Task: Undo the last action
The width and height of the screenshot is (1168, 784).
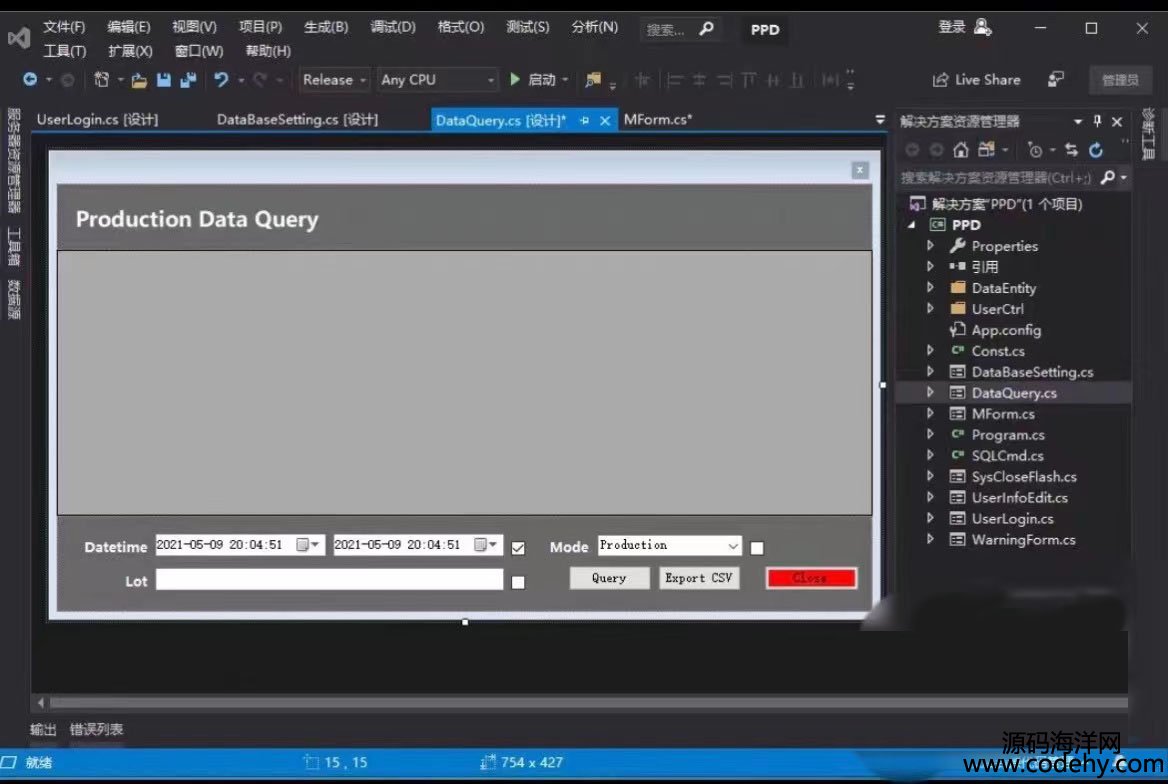Action: click(221, 80)
